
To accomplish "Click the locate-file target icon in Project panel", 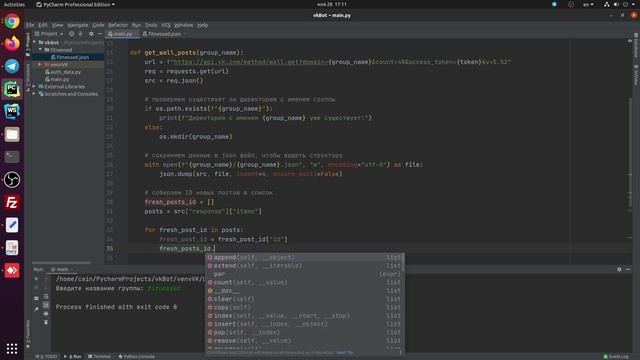I will tap(71, 34).
